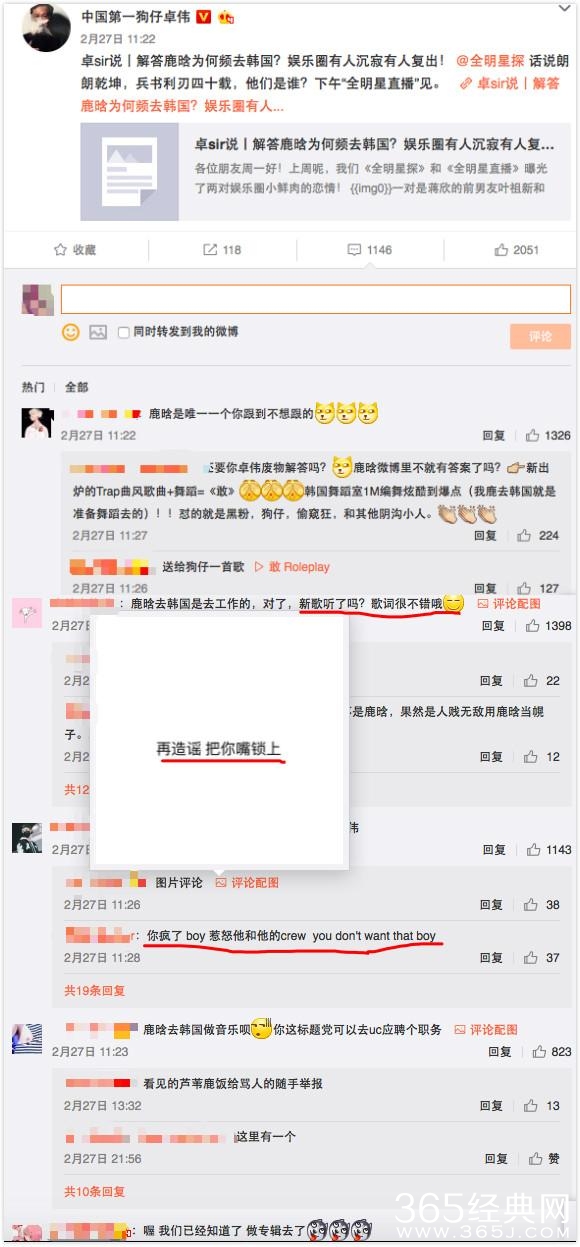Like the post with 2051 thumbs-up

[x=501, y=250]
